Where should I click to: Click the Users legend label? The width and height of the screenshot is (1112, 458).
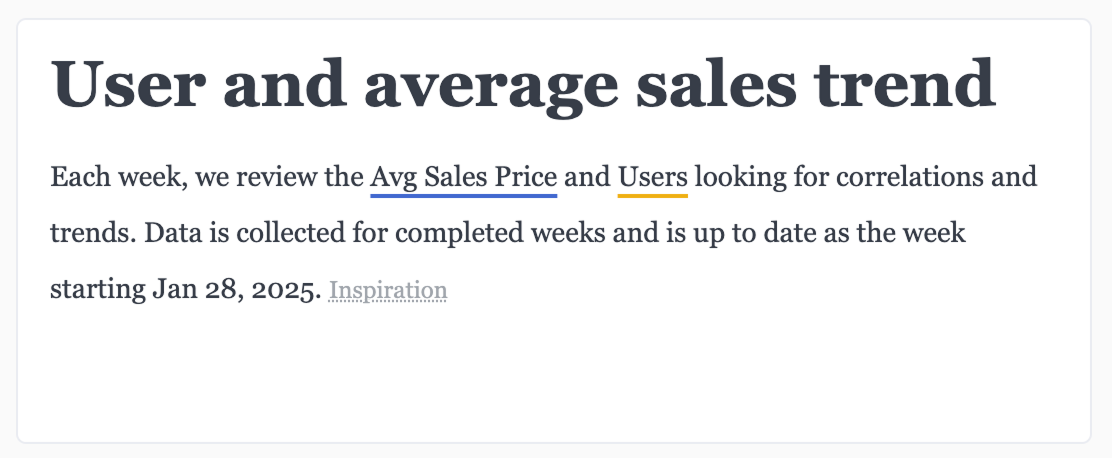652,178
